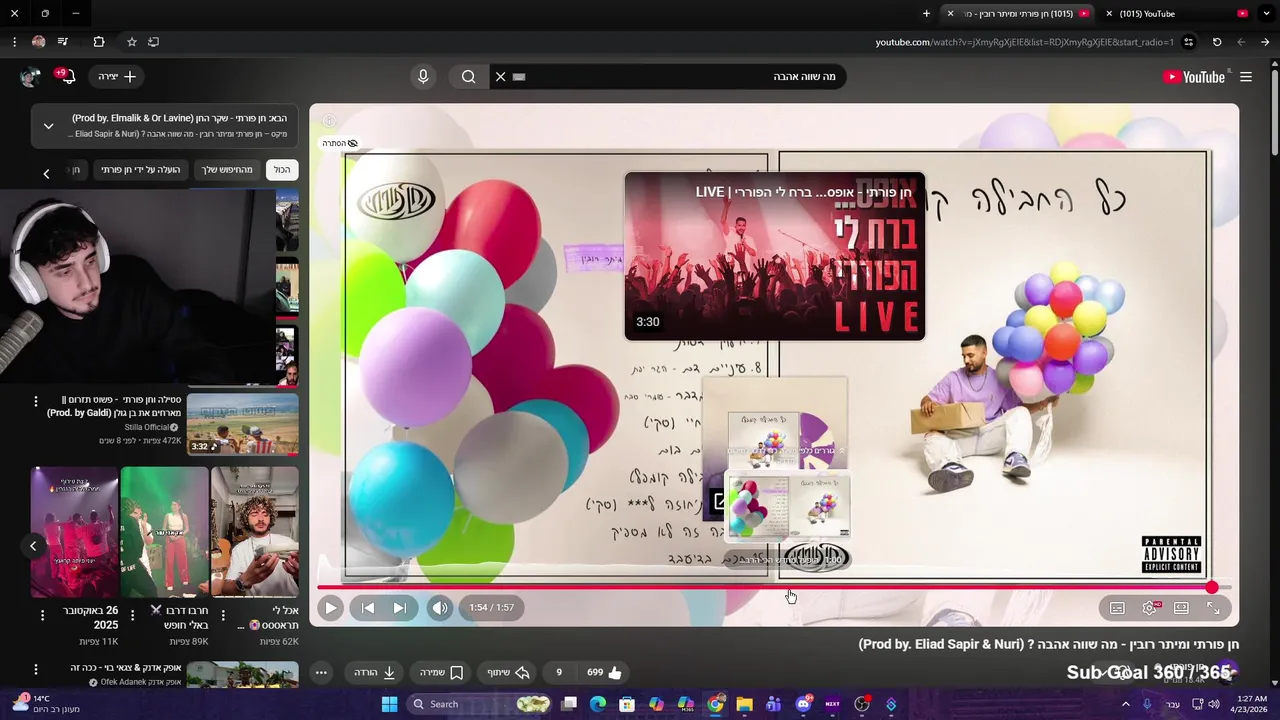Open the YouTube guide hamburger menu

tap(1246, 77)
